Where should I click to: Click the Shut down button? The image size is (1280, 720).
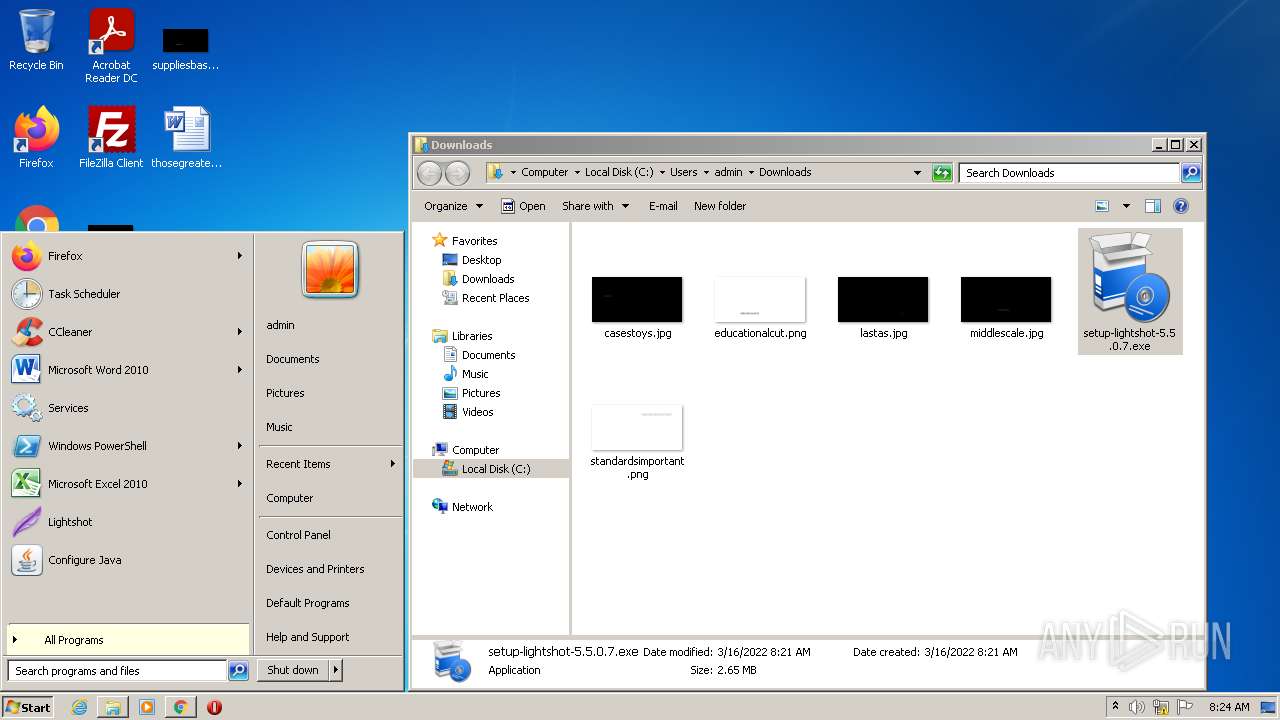click(x=293, y=670)
